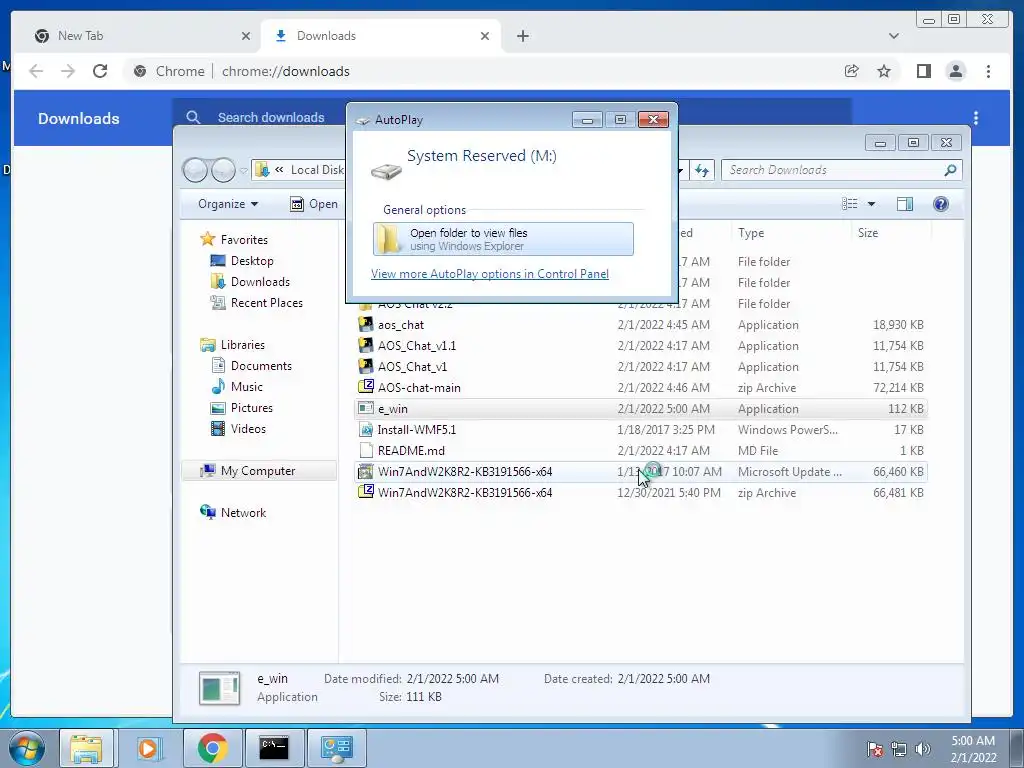Click the Search downloads field in Chrome
The height and width of the screenshot is (768, 1024).
click(x=271, y=118)
